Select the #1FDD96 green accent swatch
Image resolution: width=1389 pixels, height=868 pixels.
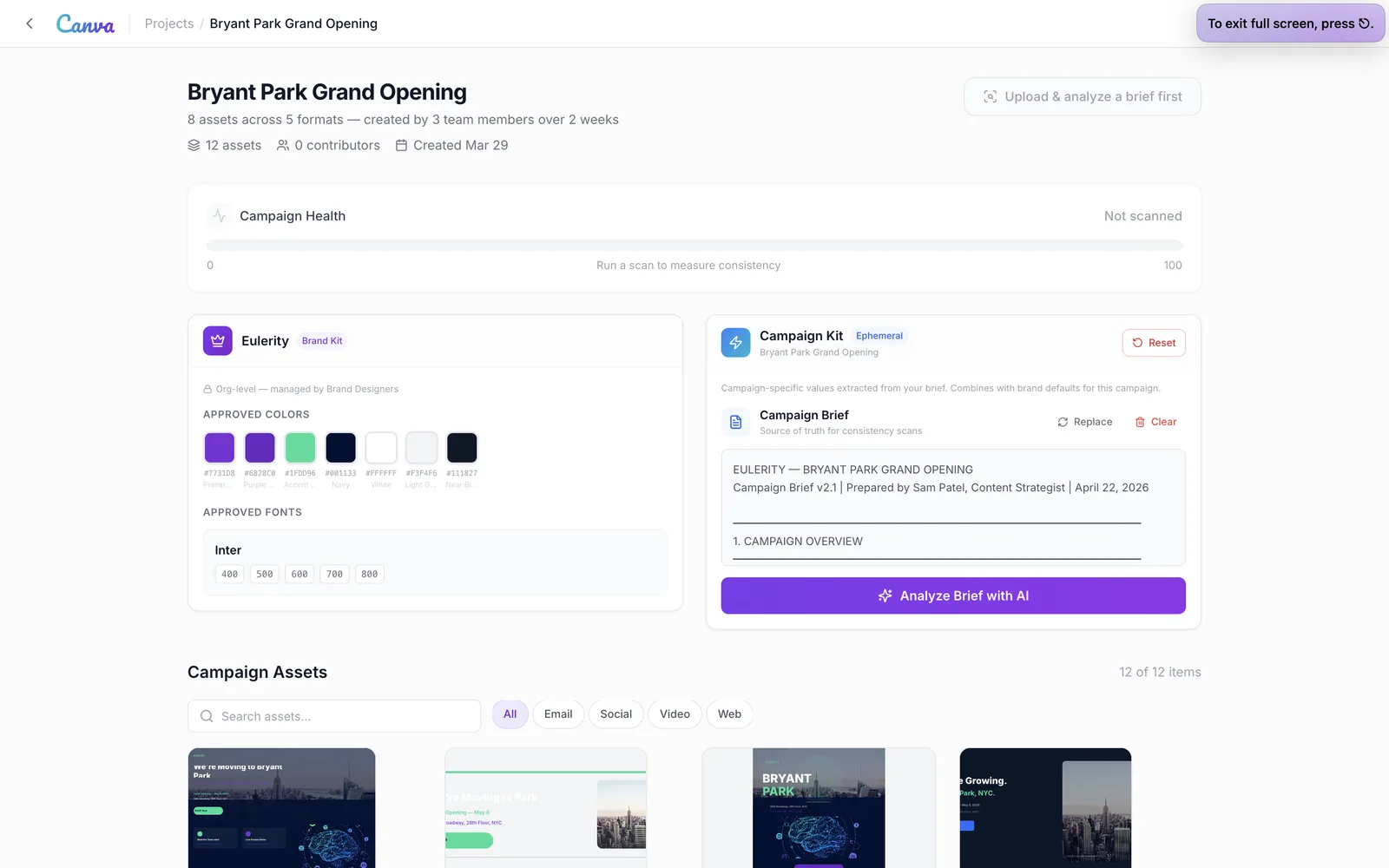[x=300, y=448]
